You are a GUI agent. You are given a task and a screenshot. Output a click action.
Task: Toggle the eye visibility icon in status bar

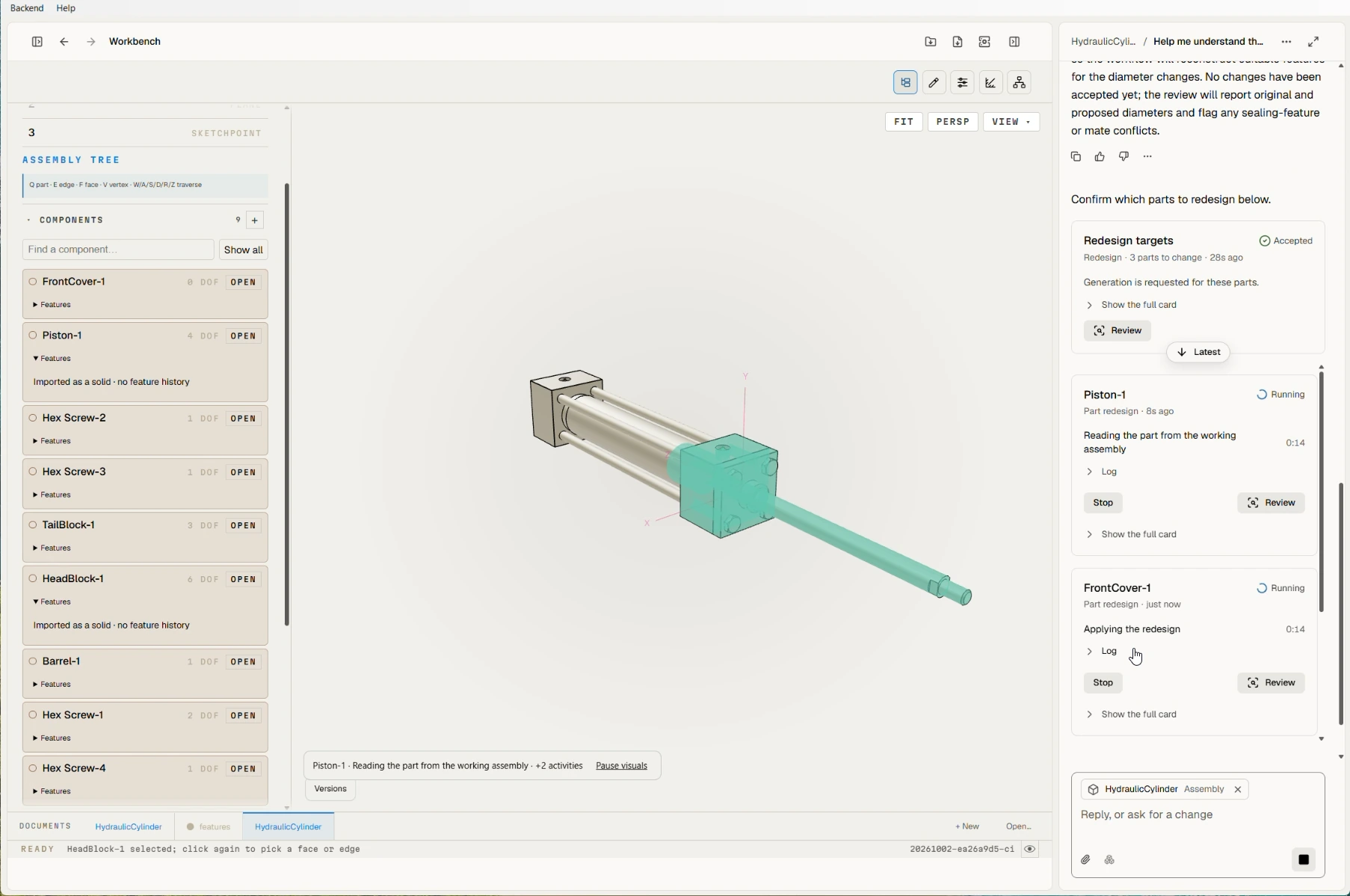pyautogui.click(x=1030, y=850)
